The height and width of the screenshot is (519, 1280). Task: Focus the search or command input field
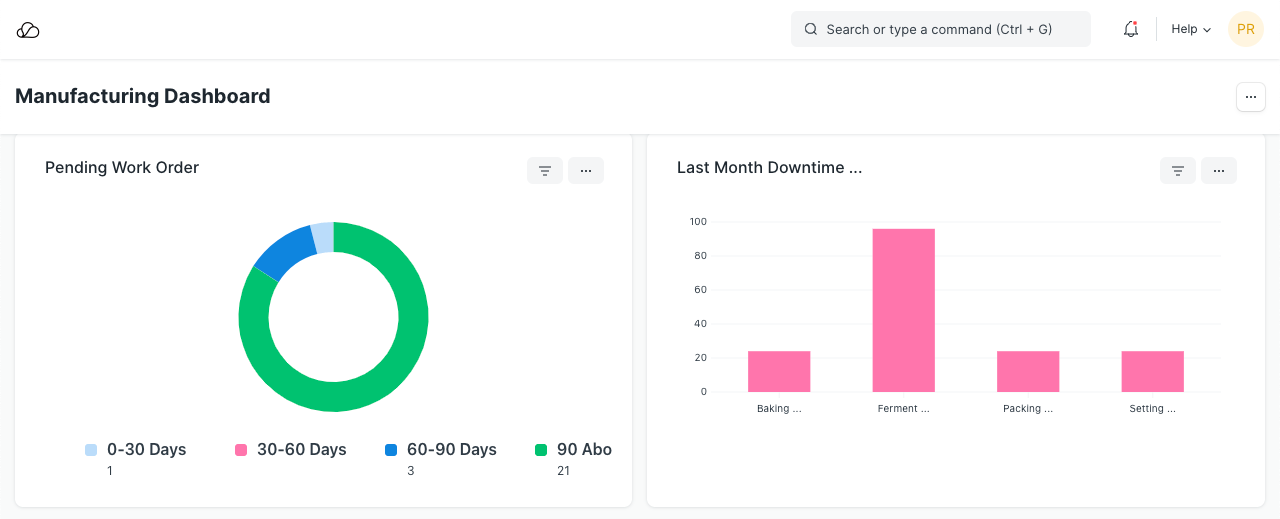[950, 30]
